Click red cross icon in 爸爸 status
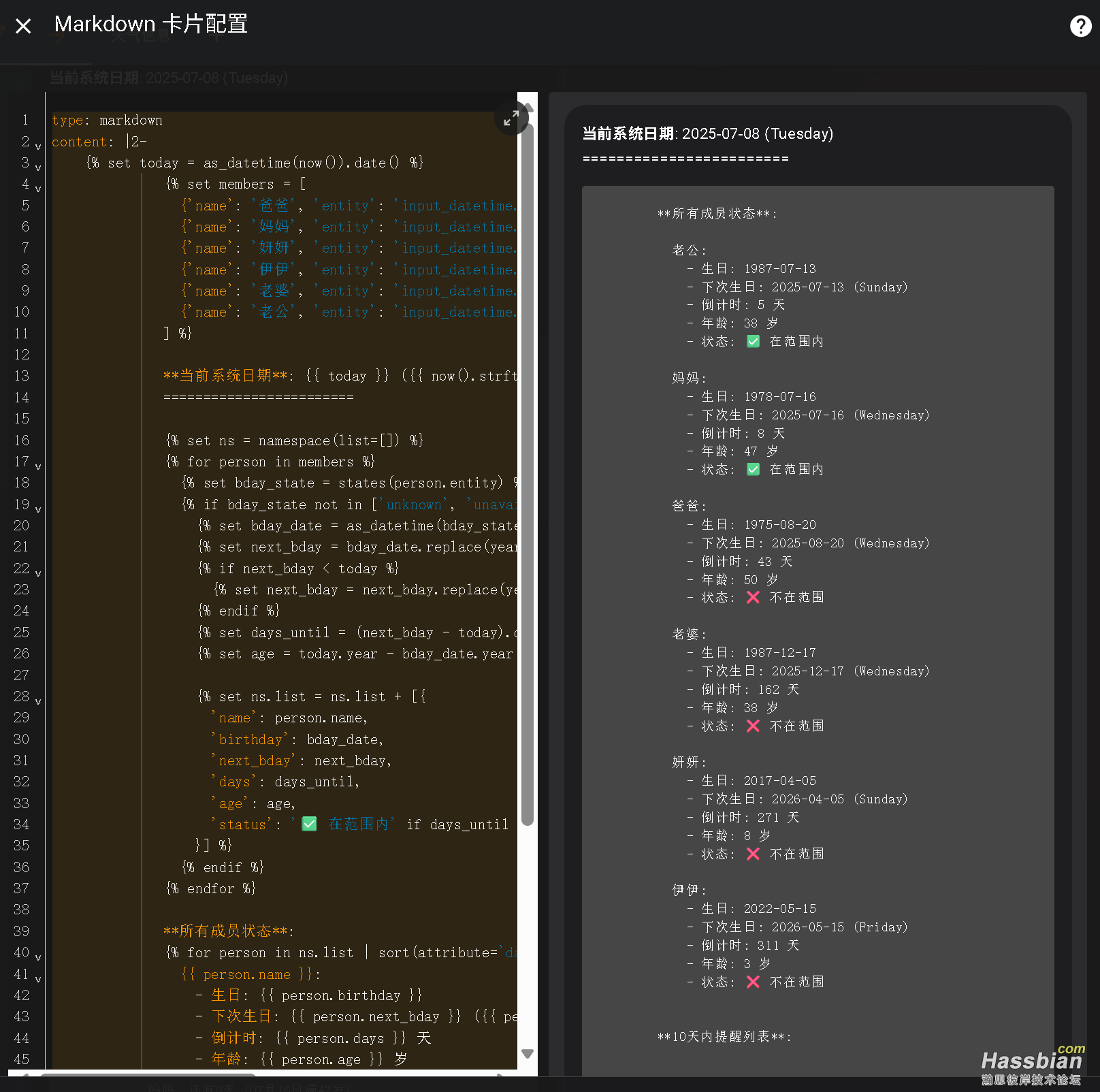 pos(753,598)
